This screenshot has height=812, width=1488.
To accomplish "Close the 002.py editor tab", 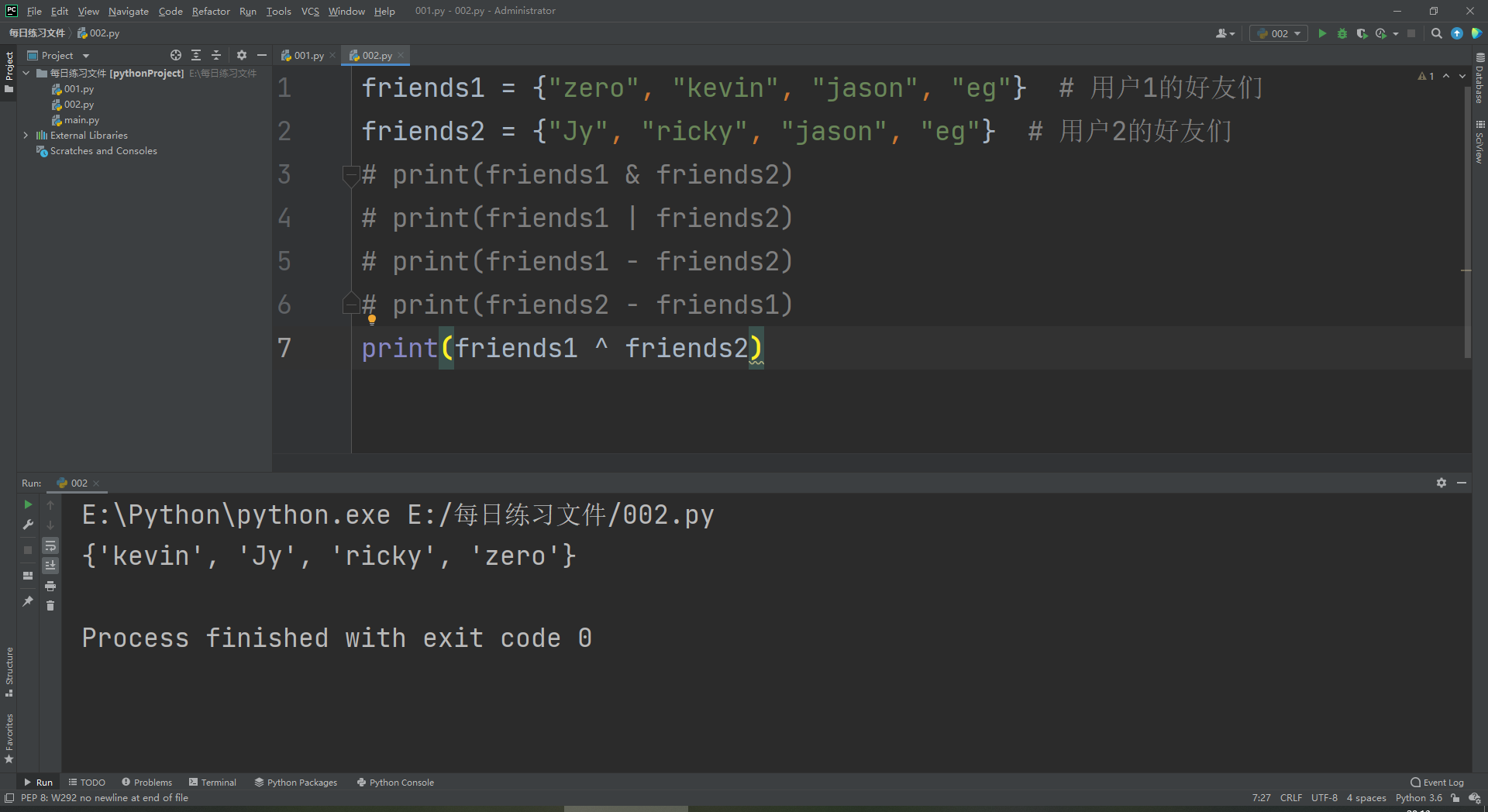I will [401, 55].
